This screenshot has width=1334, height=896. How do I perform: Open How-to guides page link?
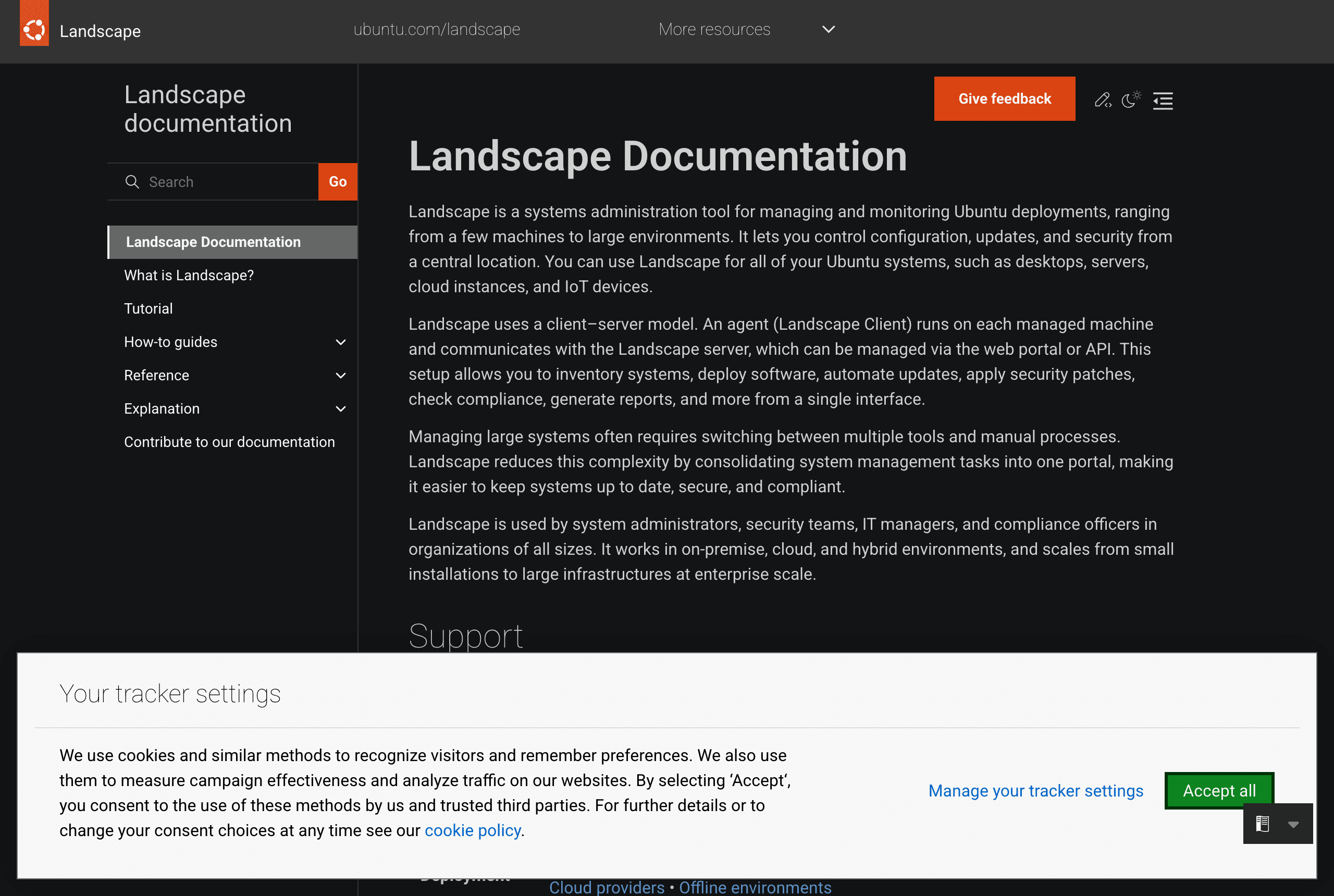coord(170,342)
